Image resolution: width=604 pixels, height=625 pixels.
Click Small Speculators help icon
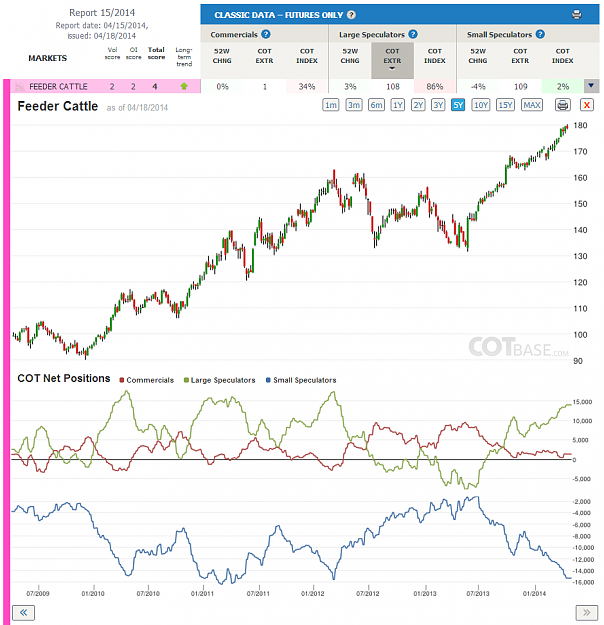click(540, 34)
